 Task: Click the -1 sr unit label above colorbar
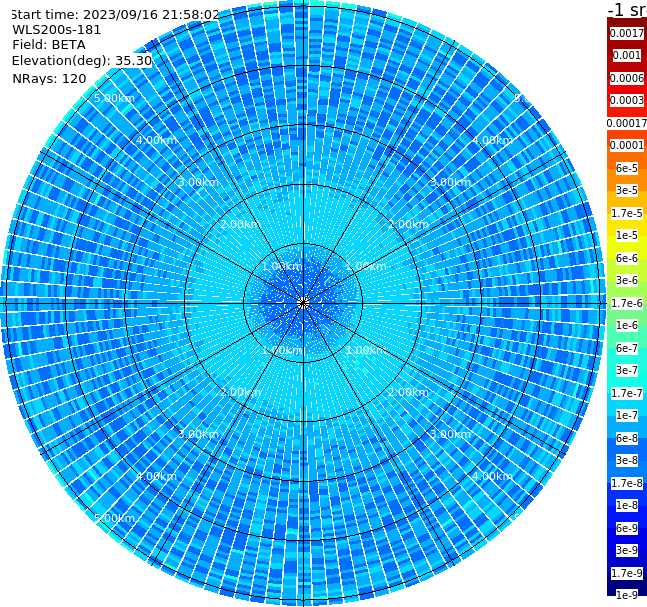[x=627, y=9]
